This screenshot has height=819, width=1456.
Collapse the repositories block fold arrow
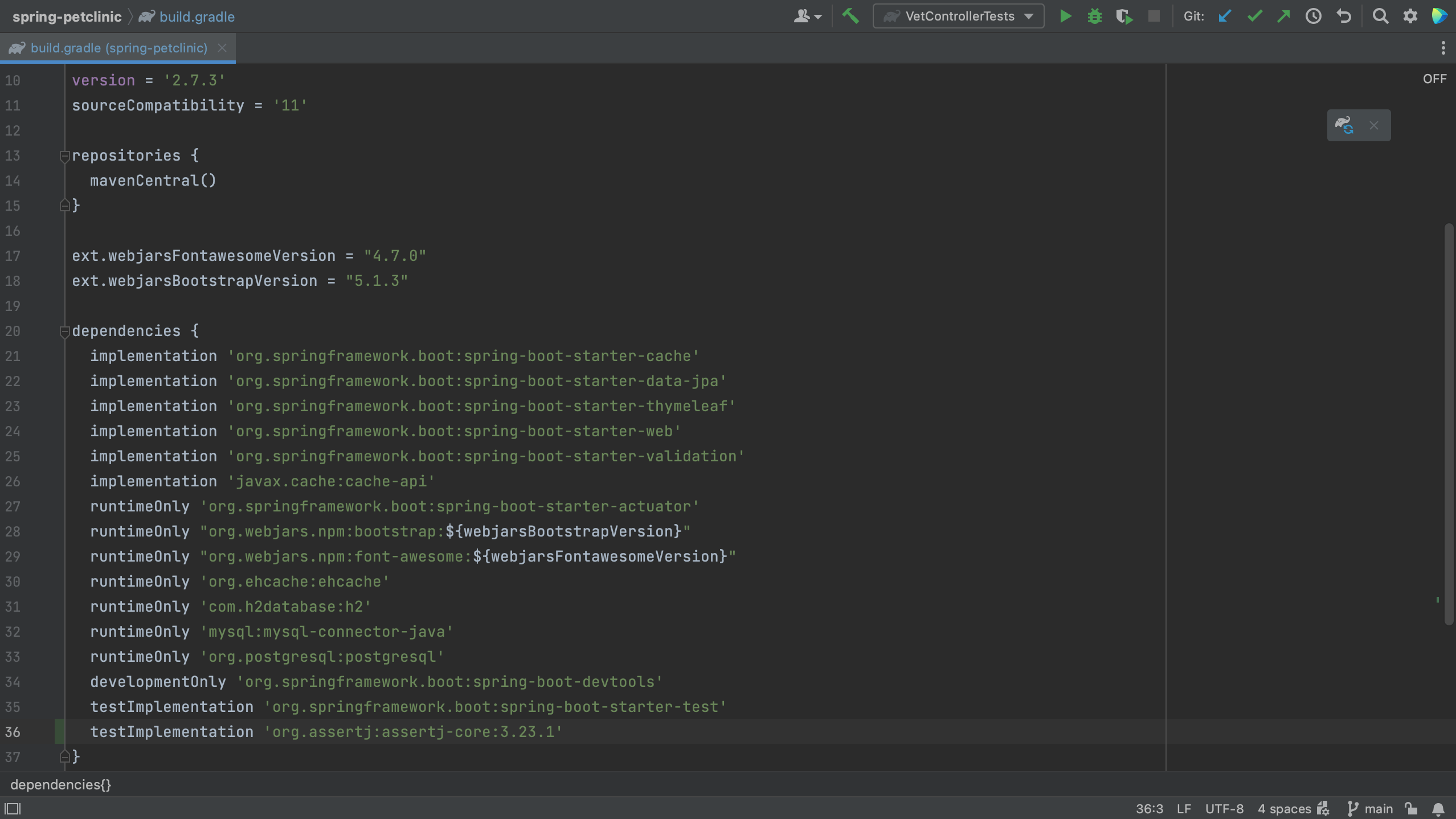coord(65,157)
